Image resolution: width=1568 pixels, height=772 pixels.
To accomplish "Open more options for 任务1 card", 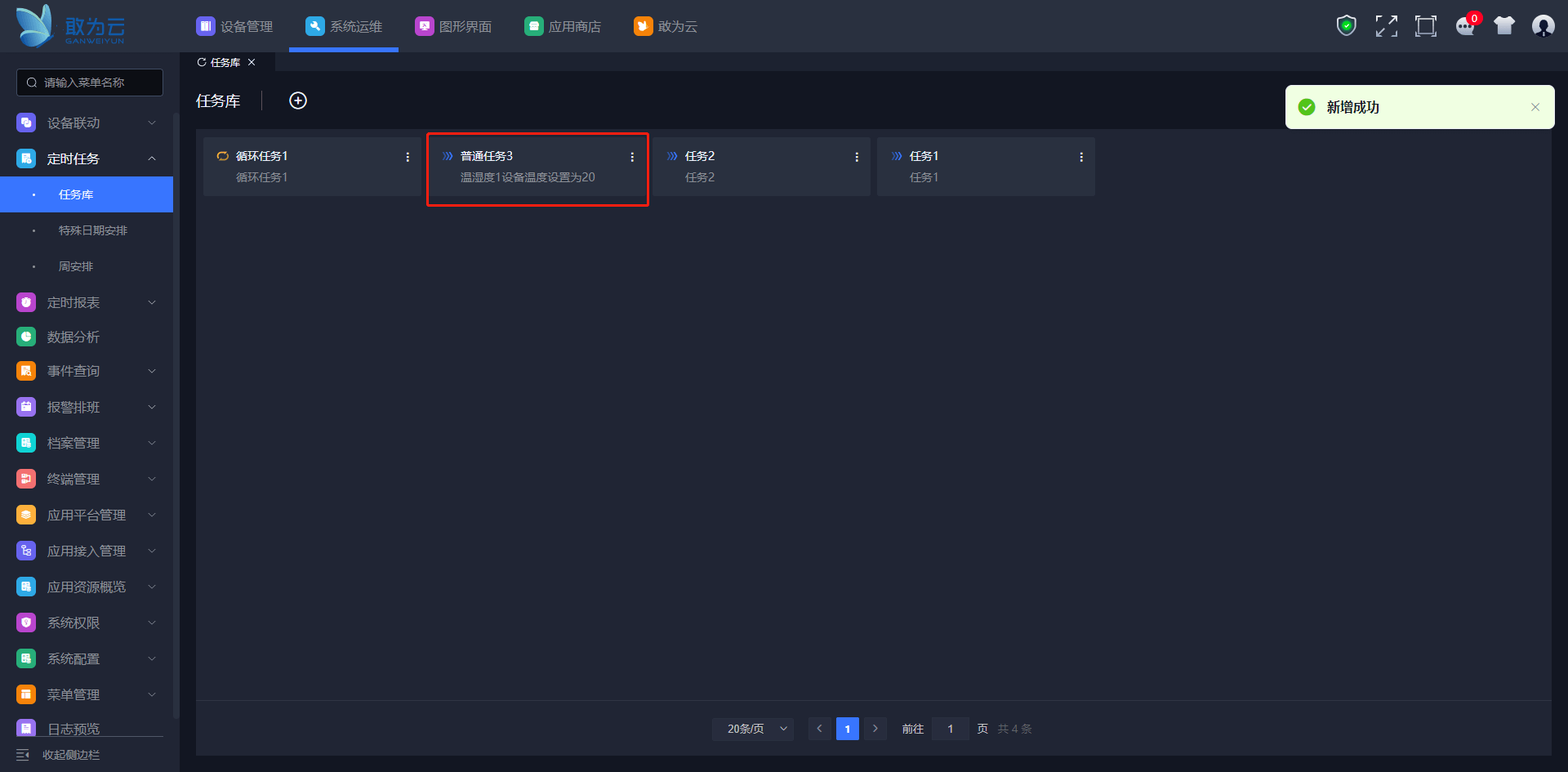I will click(x=1081, y=157).
